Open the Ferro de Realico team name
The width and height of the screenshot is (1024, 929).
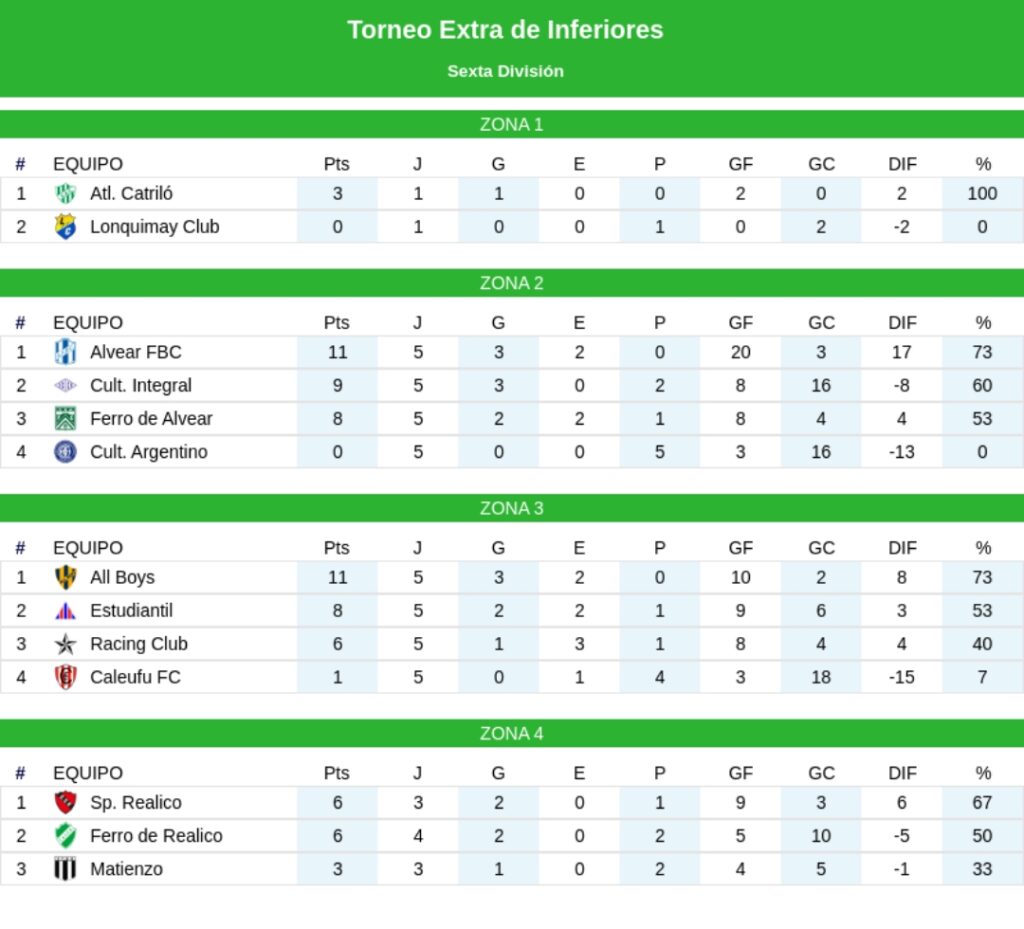point(156,836)
